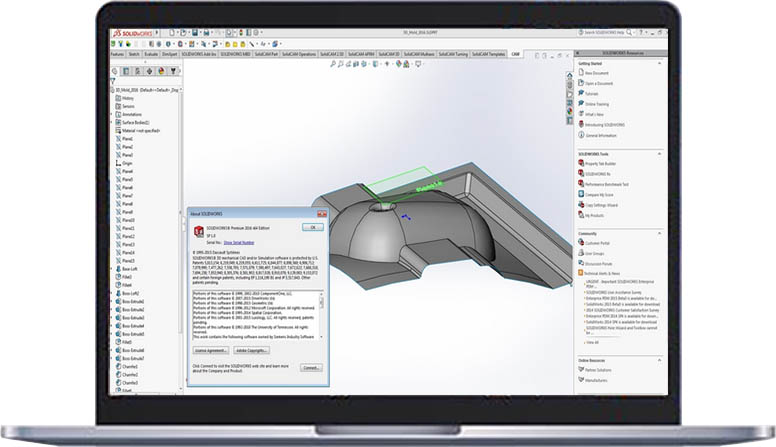Click the Print toolbar icon
This screenshot has width=776, height=447.
[x=206, y=33]
